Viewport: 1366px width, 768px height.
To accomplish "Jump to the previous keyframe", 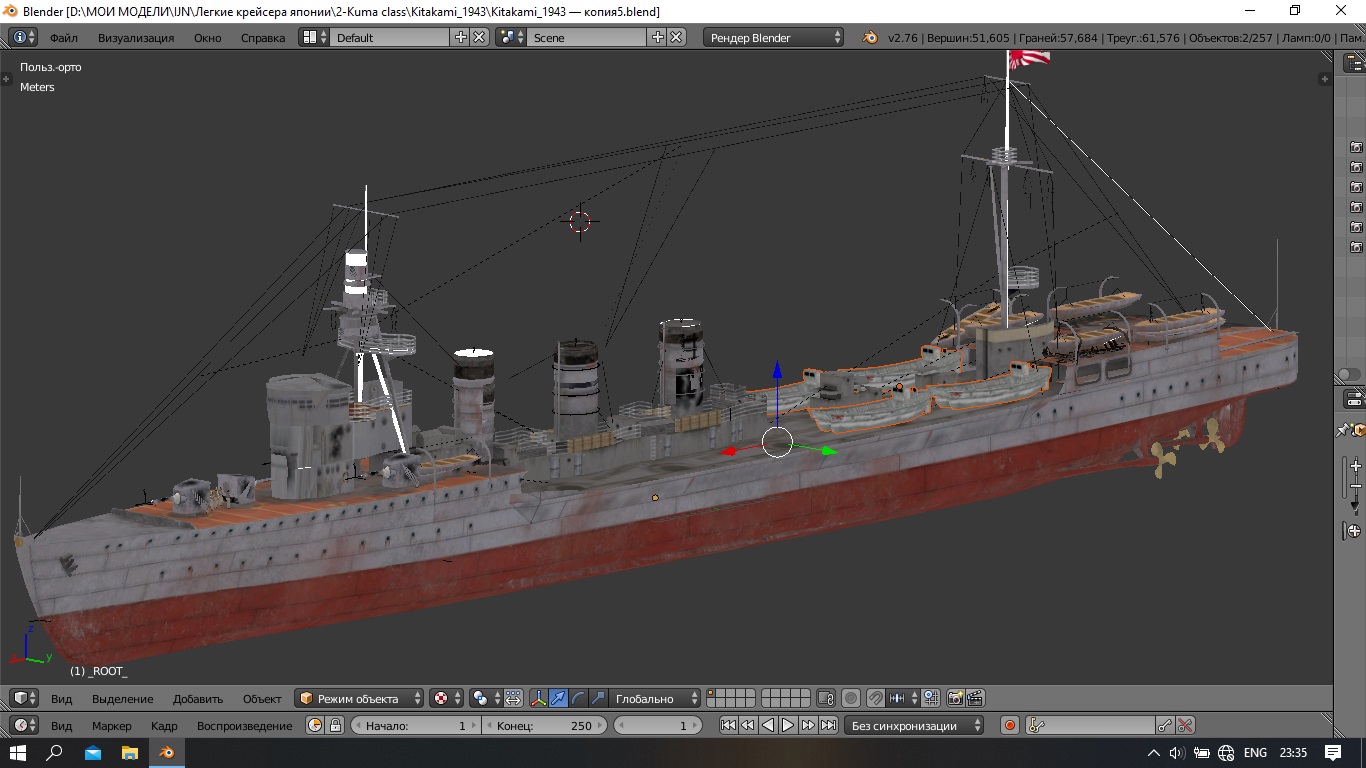I will (748, 725).
